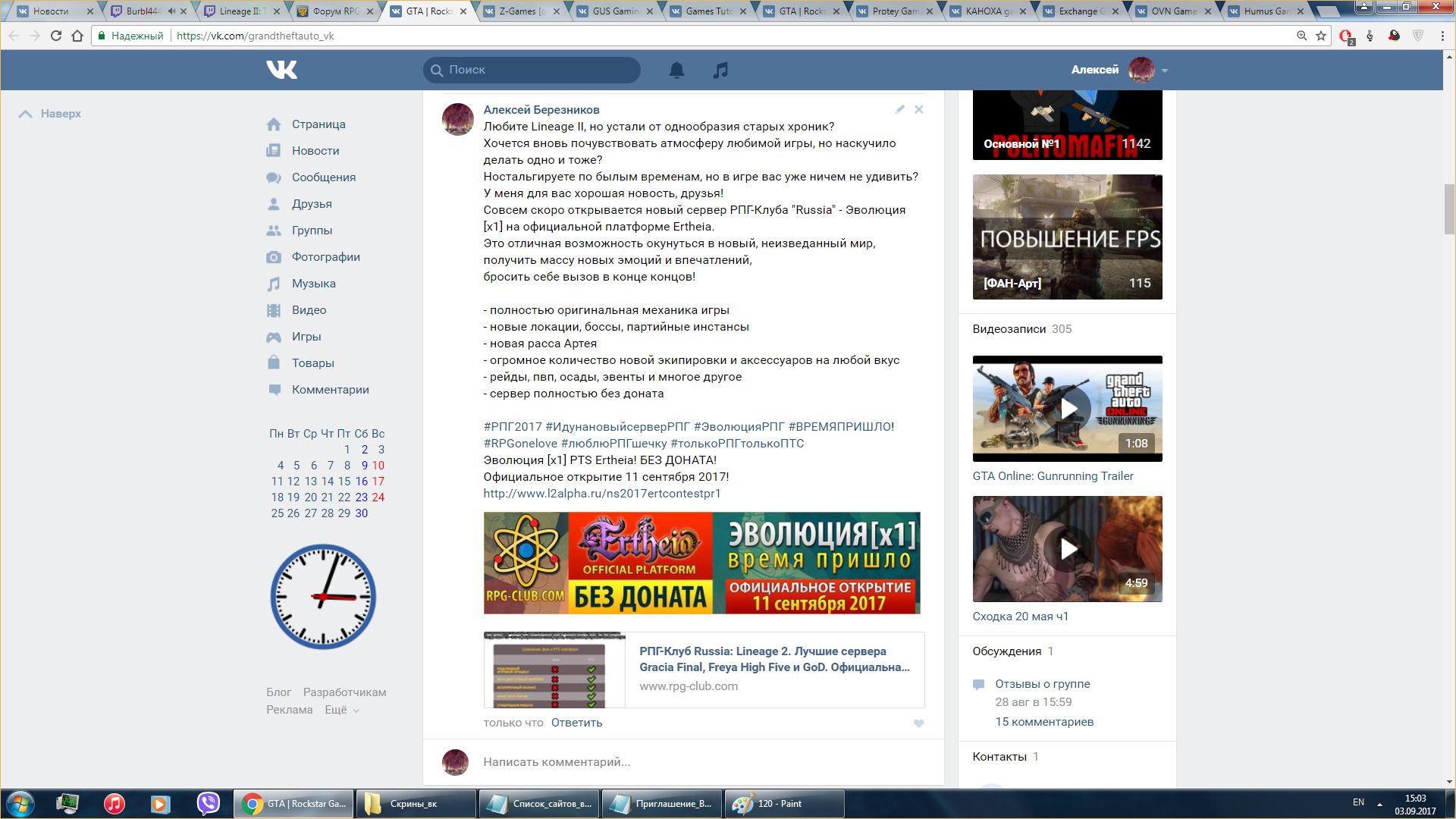The width and height of the screenshot is (1456, 819).
Task: Open the 15 комментариев link
Action: [x=1044, y=722]
